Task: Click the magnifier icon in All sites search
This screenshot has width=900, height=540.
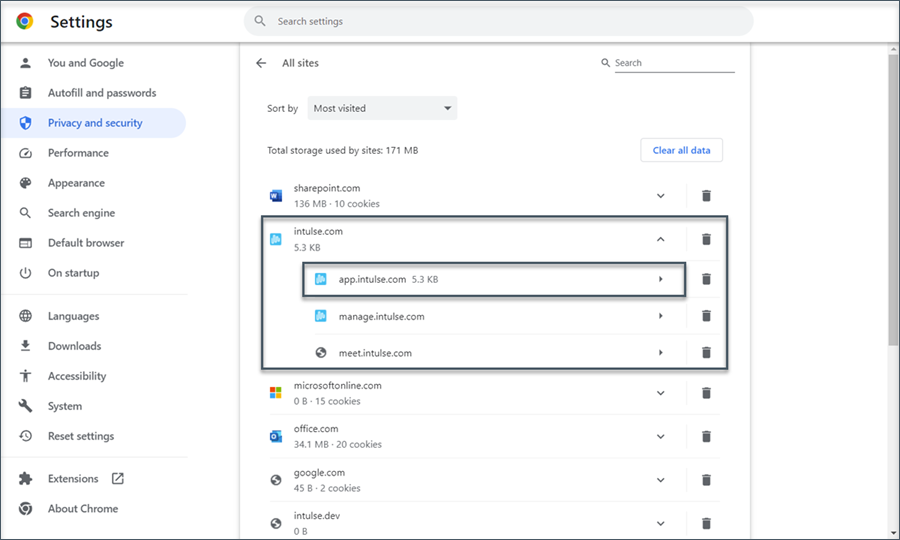Action: (605, 63)
